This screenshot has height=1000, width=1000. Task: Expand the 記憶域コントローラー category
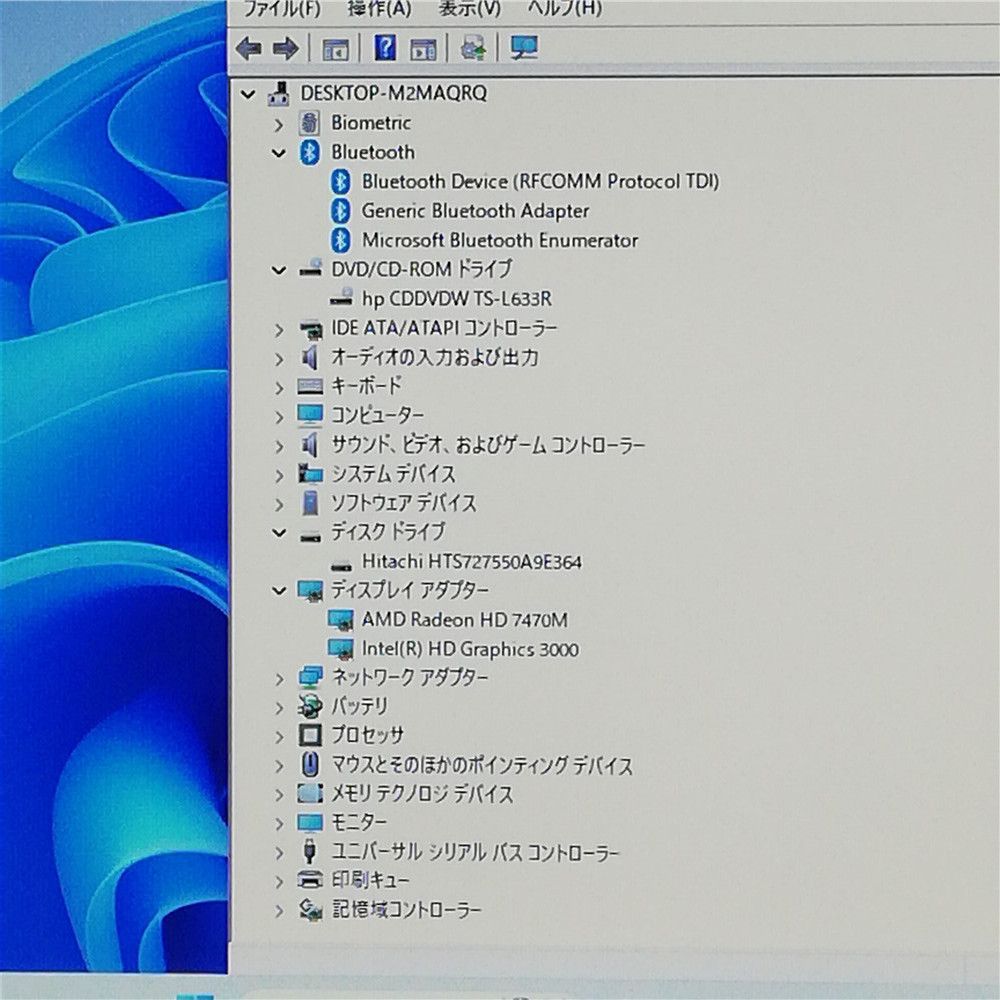point(278,911)
